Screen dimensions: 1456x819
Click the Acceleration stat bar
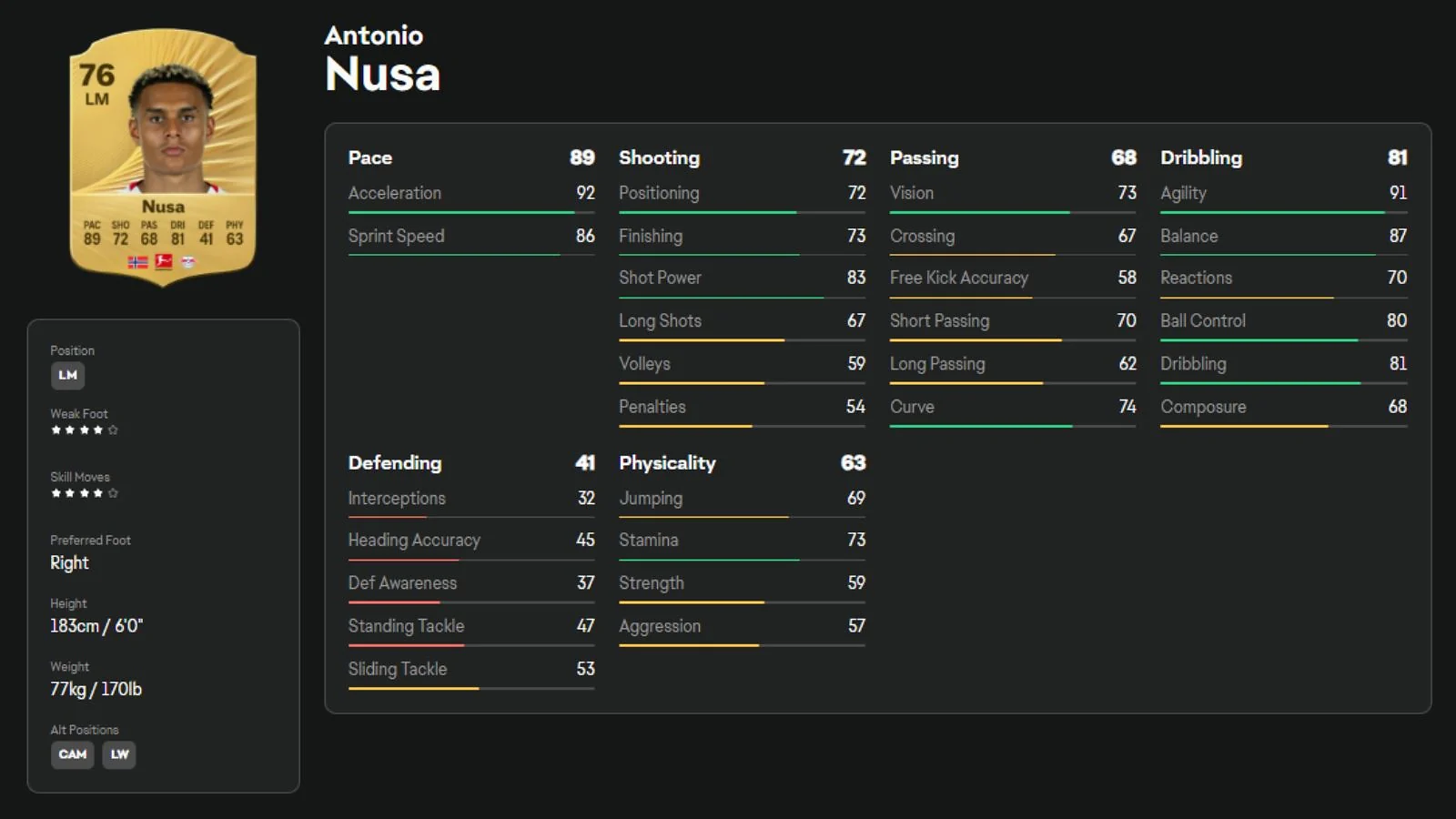tap(471, 213)
